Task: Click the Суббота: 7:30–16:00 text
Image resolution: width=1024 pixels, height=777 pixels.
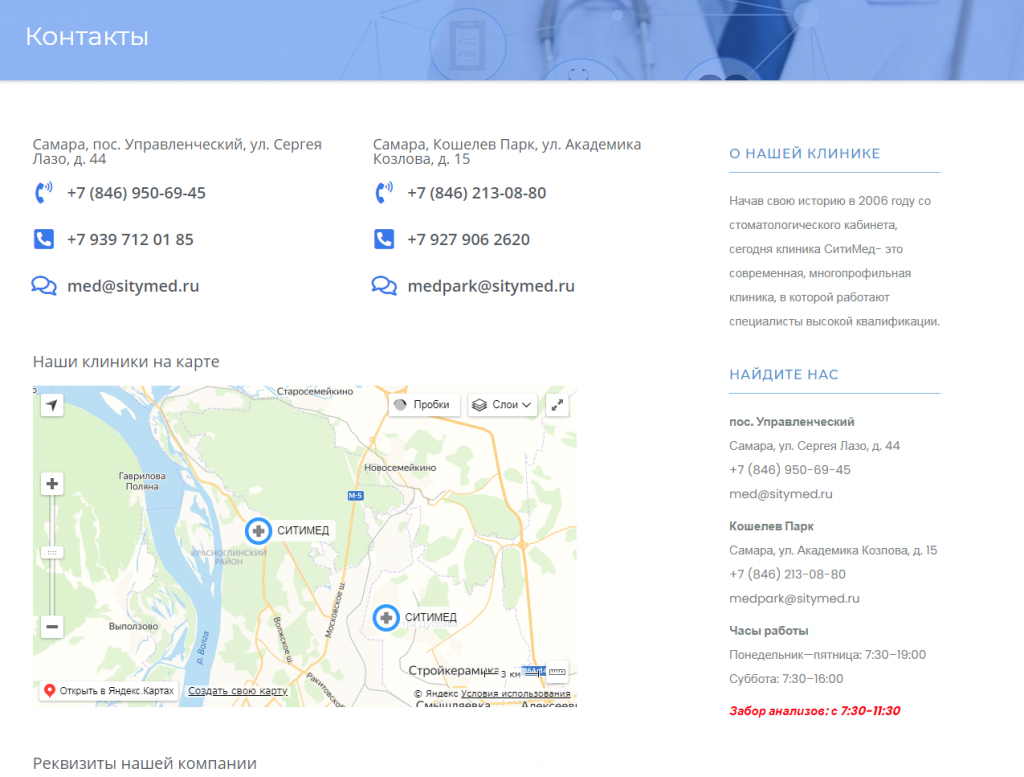Action: tap(786, 679)
